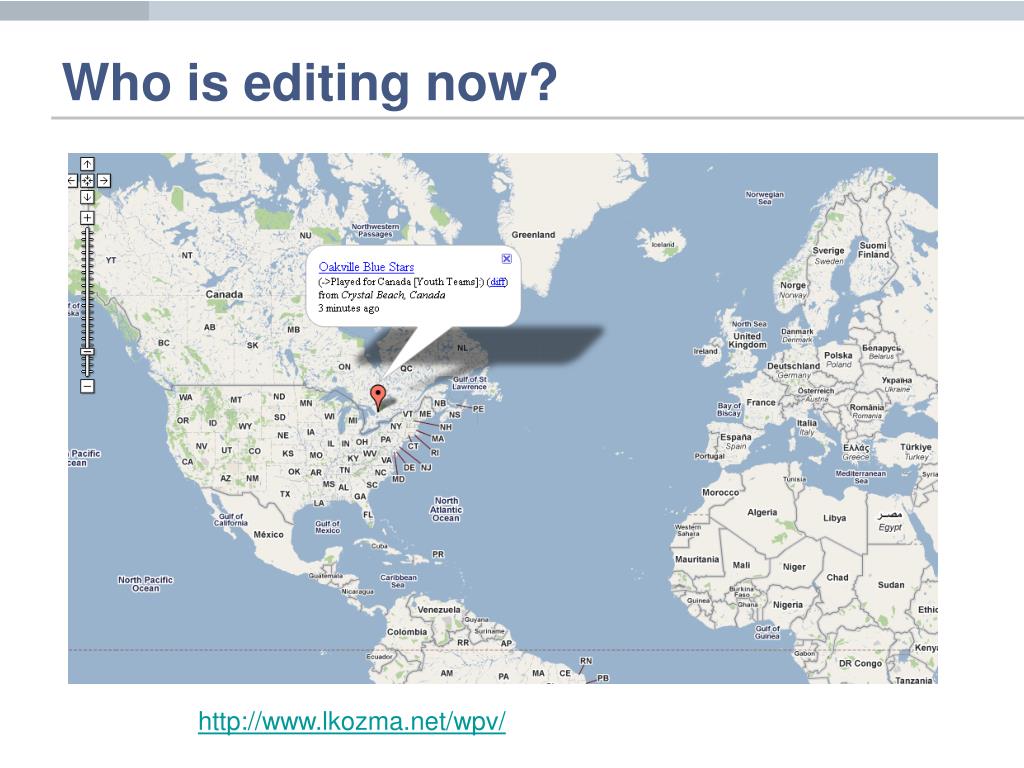Image resolution: width=1024 pixels, height=768 pixels.
Task: Click the zoom slider handle
Action: [87, 352]
